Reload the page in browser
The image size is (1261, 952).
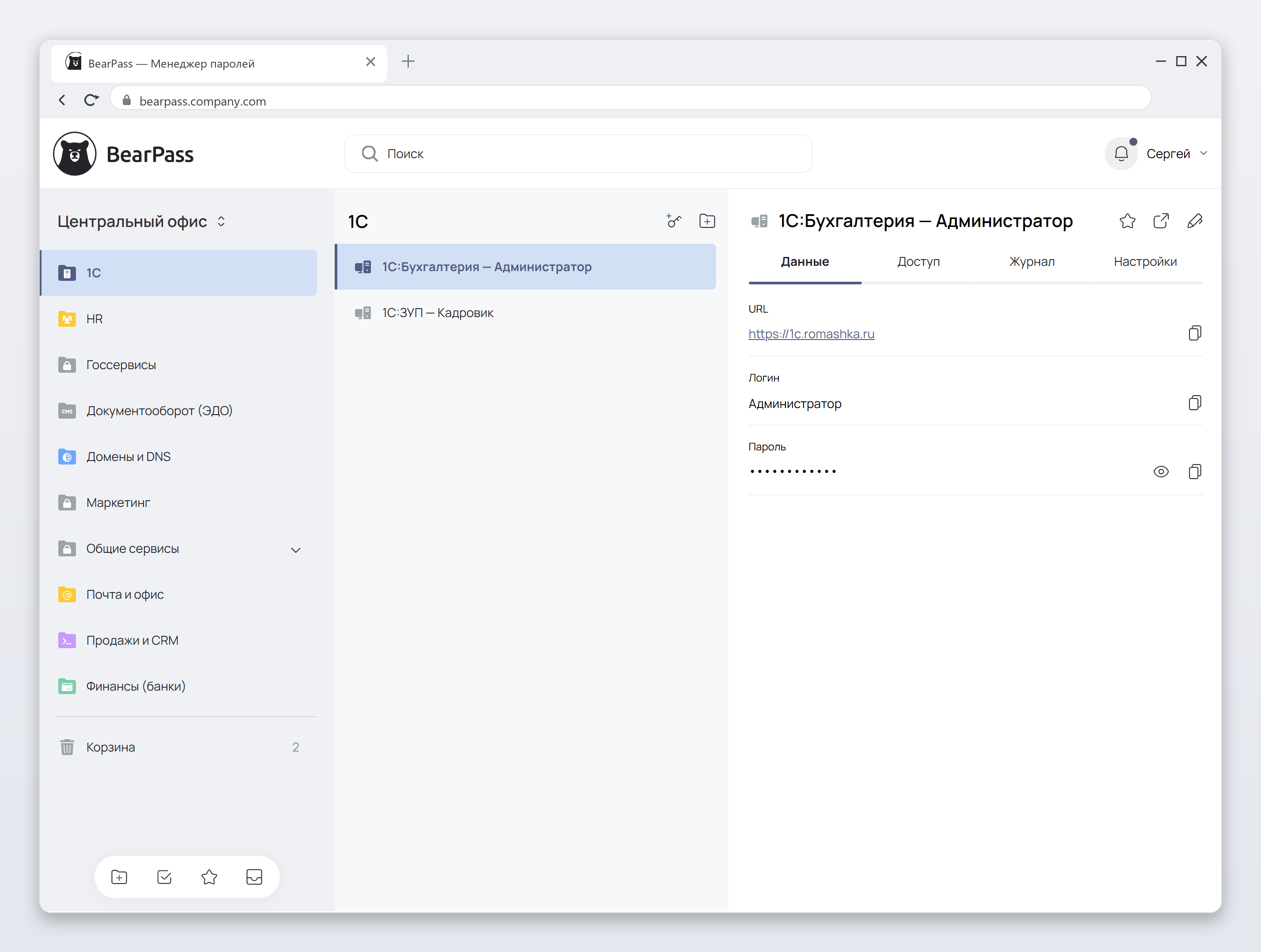tap(91, 100)
